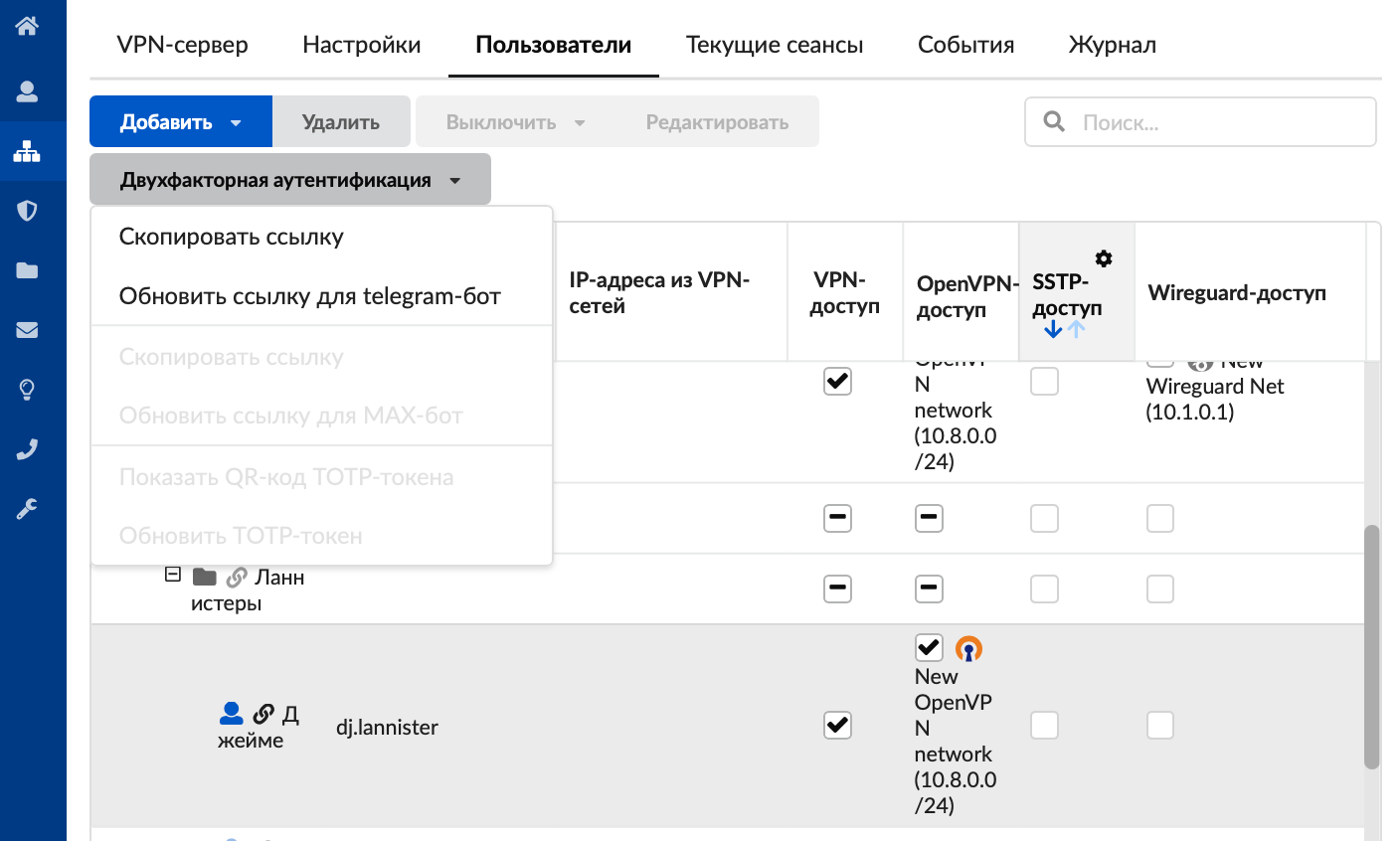
Task: Uncheck VPN-доступ for dj.lannister
Action: [x=837, y=726]
